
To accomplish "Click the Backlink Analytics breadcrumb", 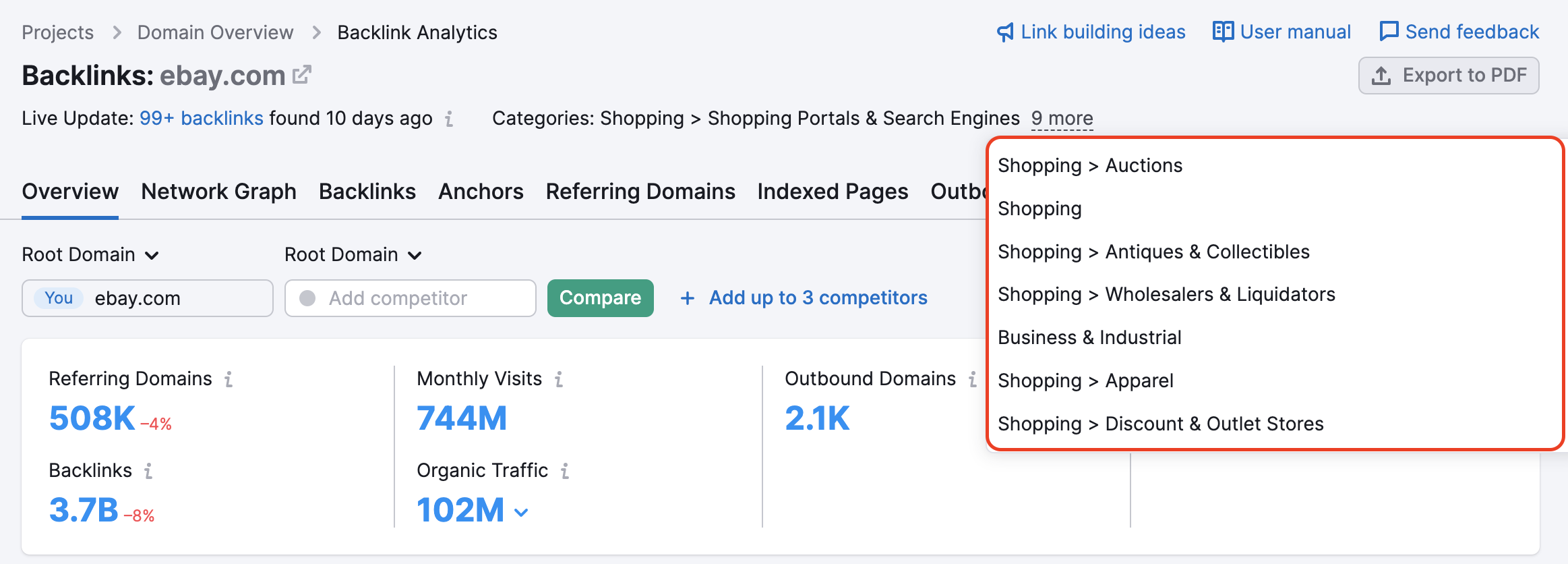I will [417, 32].
